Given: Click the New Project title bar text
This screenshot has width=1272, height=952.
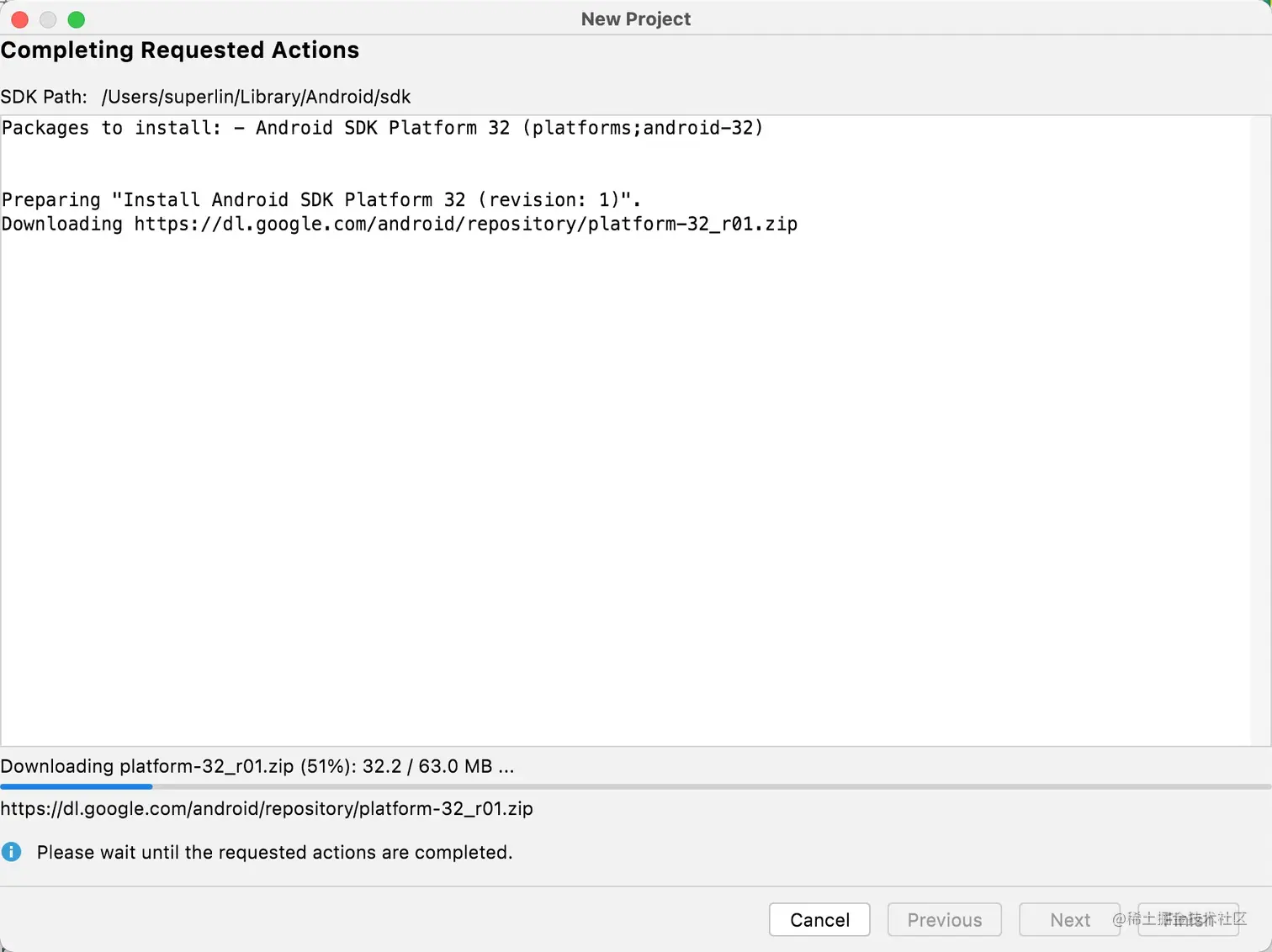Looking at the screenshot, I should 635,19.
